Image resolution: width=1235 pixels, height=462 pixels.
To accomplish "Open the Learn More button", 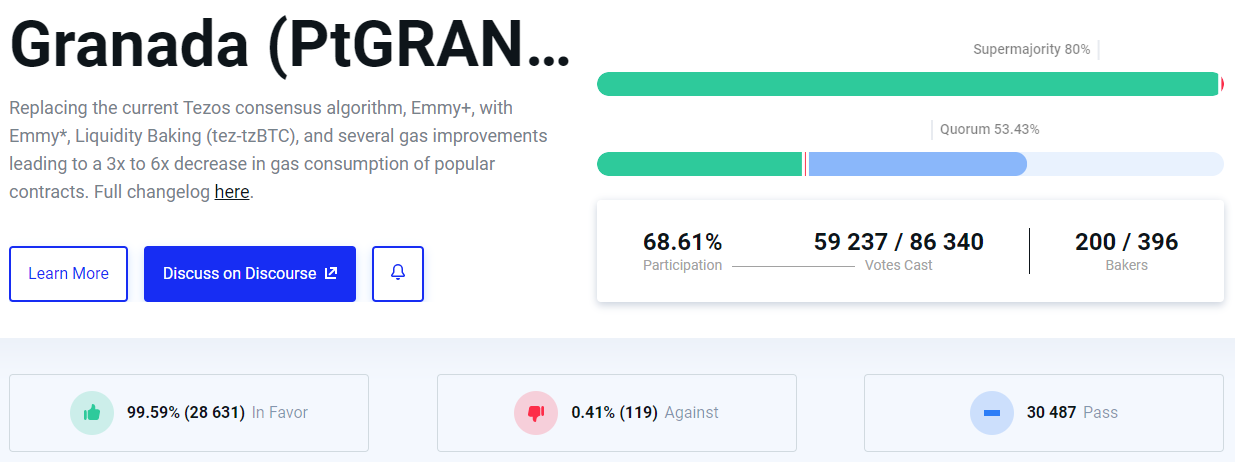I will tap(68, 273).
